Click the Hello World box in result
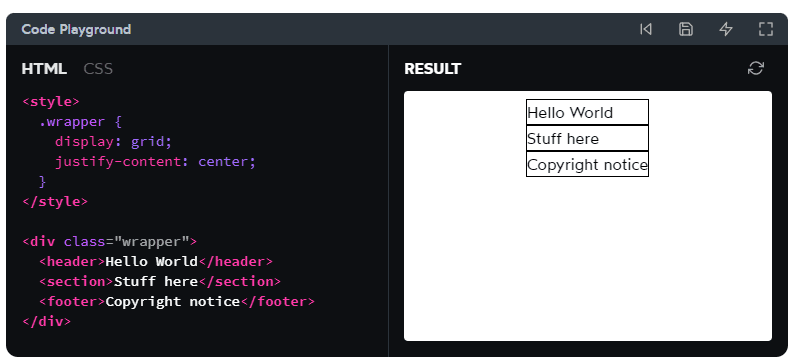This screenshot has width=793, height=363. pyautogui.click(x=587, y=112)
